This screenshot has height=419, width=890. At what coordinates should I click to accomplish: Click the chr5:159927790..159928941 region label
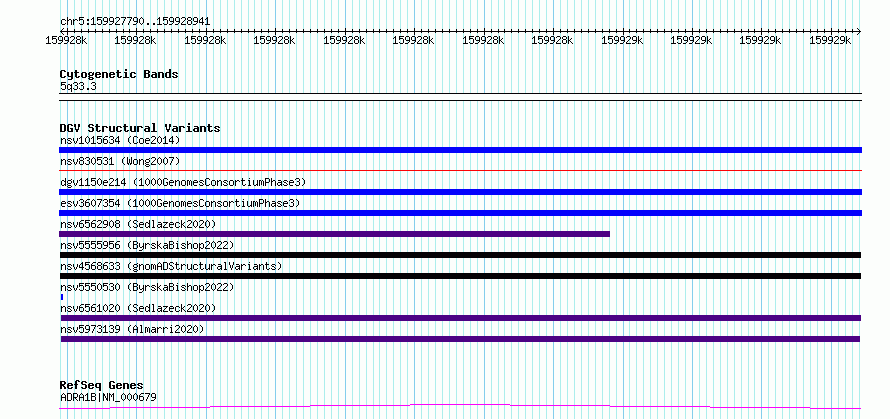pyautogui.click(x=135, y=22)
